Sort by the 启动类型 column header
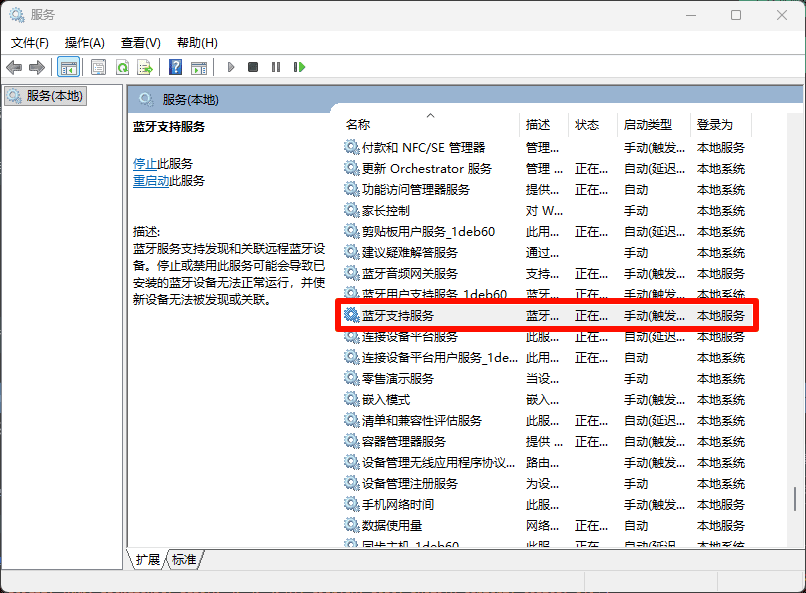 point(654,124)
